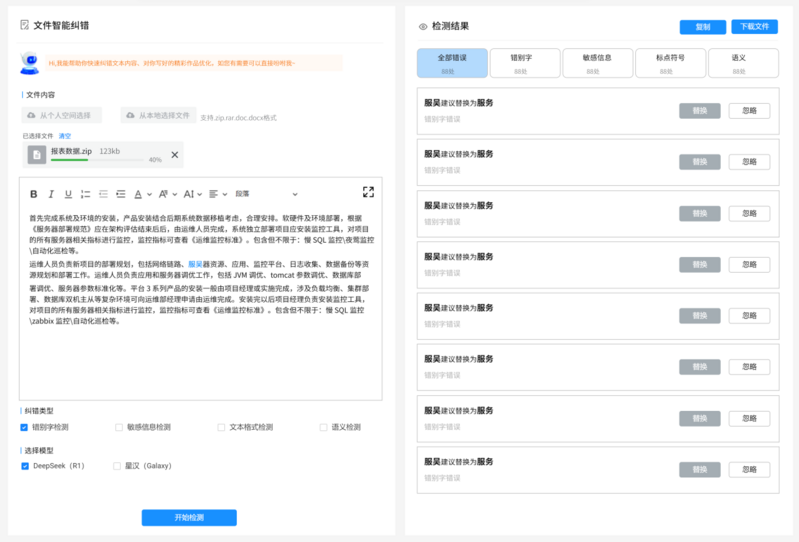This screenshot has width=799, height=542.
Task: Click the increase indent icon
Action: pyautogui.click(x=121, y=194)
